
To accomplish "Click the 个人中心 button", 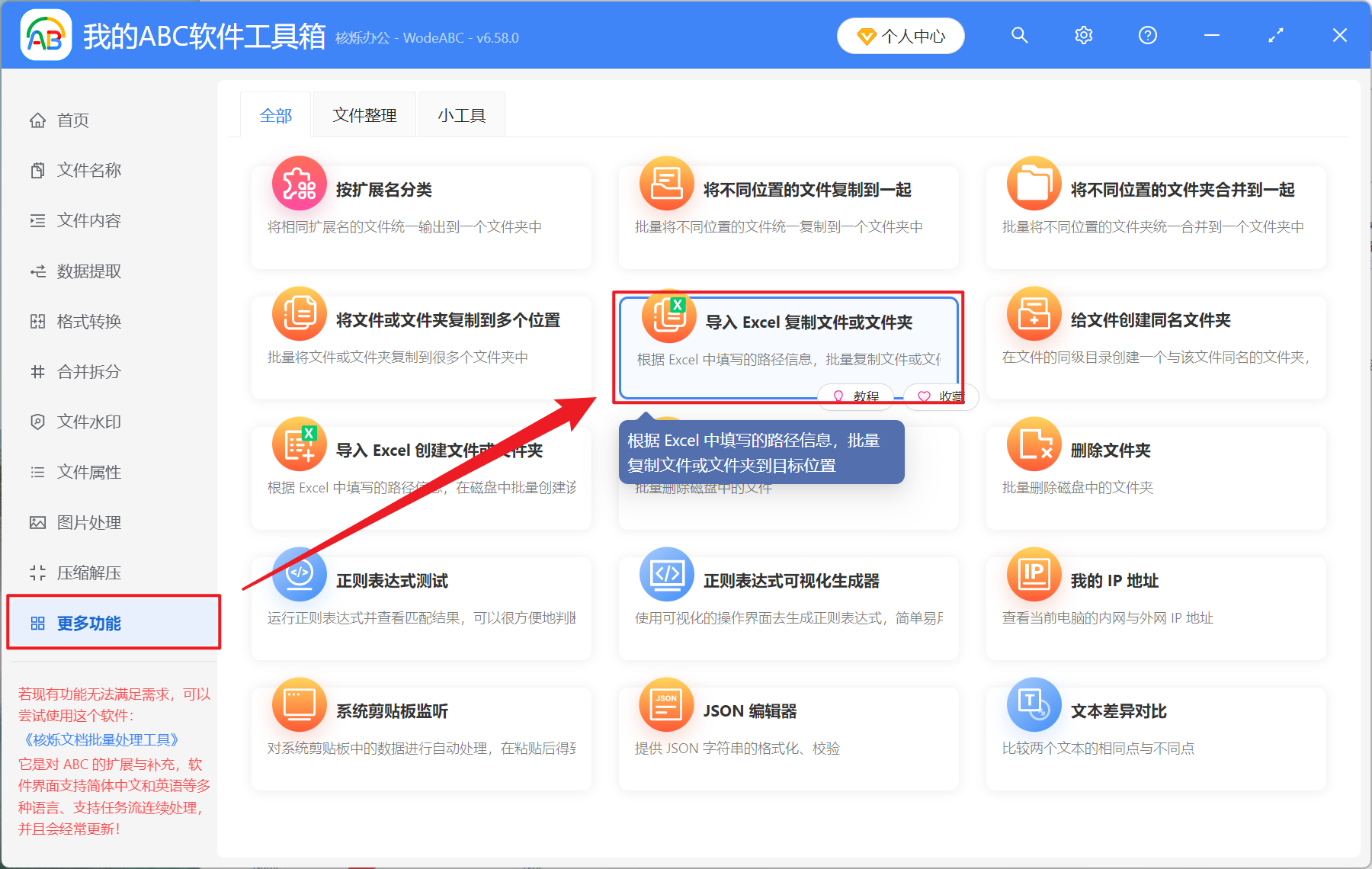I will click(x=900, y=35).
